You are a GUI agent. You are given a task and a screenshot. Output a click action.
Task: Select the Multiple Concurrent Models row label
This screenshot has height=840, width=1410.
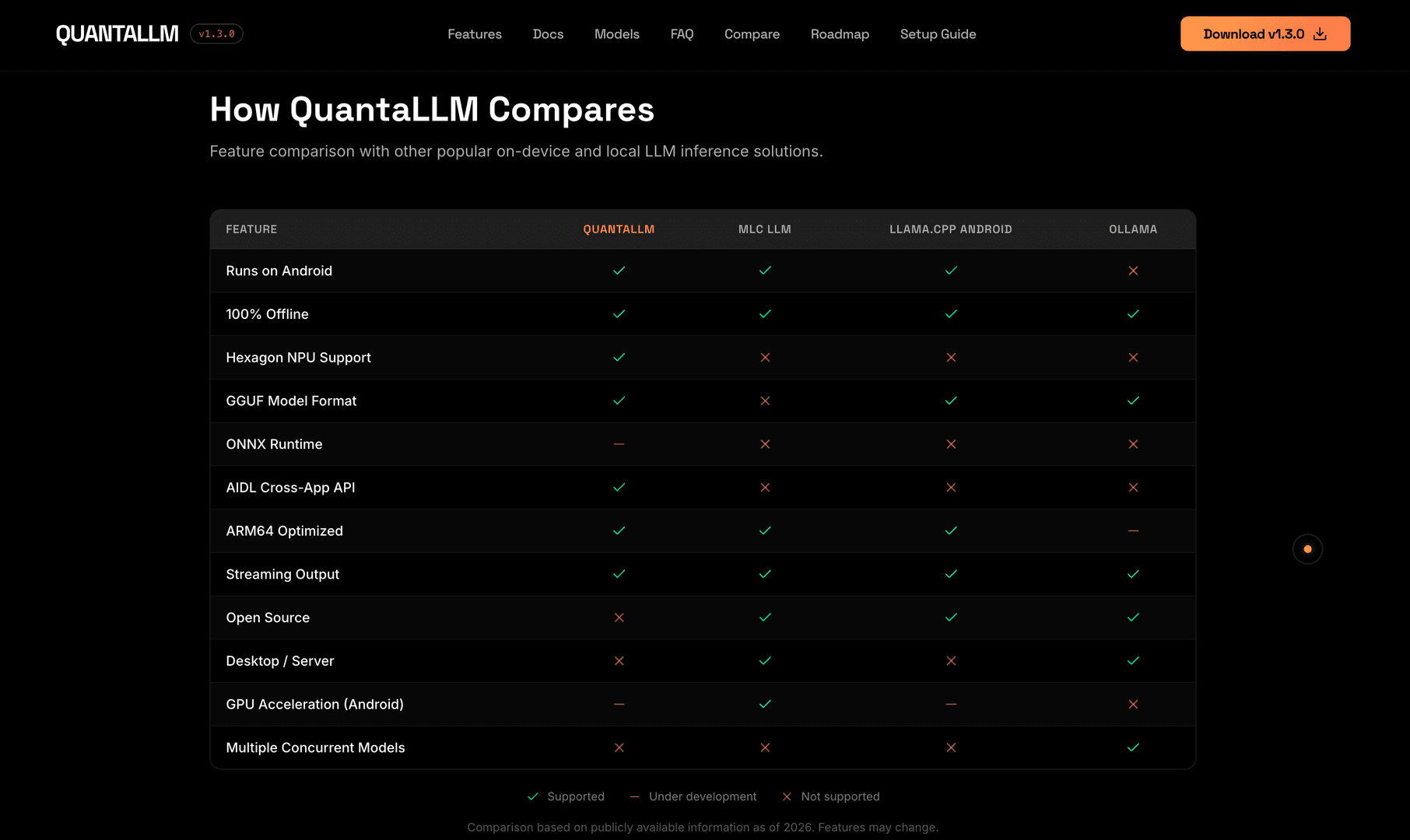(x=315, y=747)
